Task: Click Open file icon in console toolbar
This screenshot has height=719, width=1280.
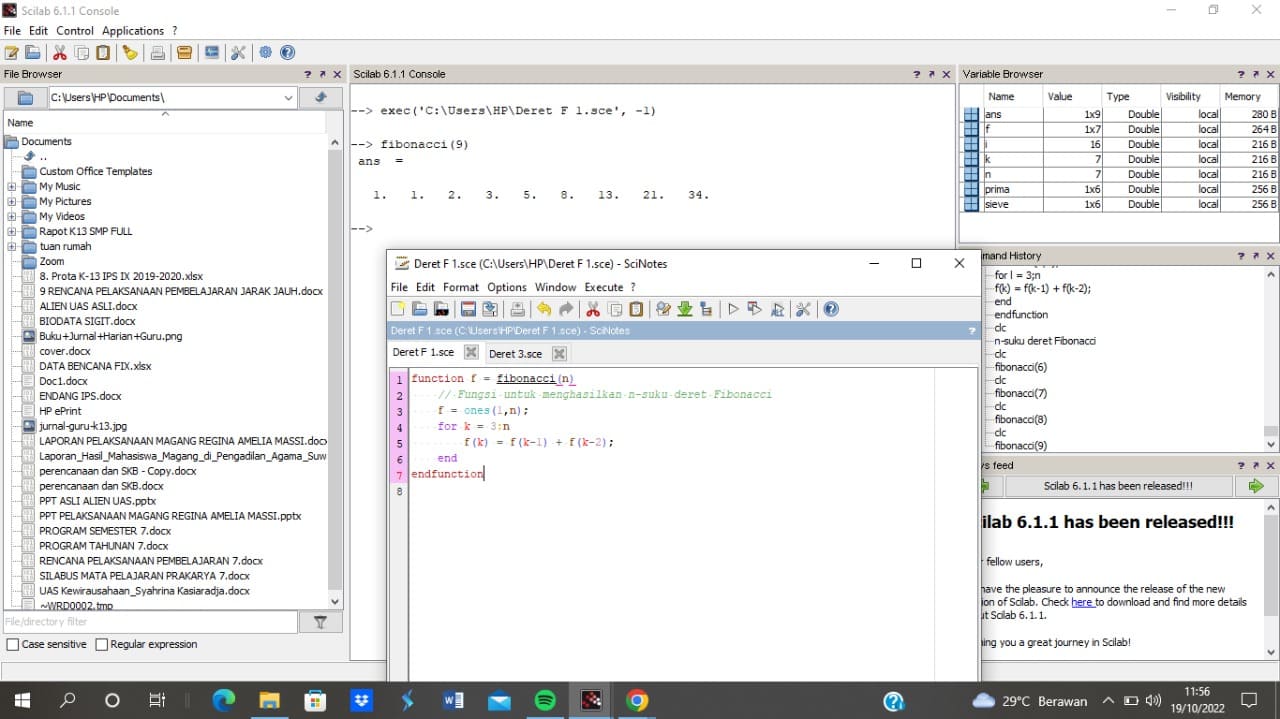Action: tap(33, 53)
